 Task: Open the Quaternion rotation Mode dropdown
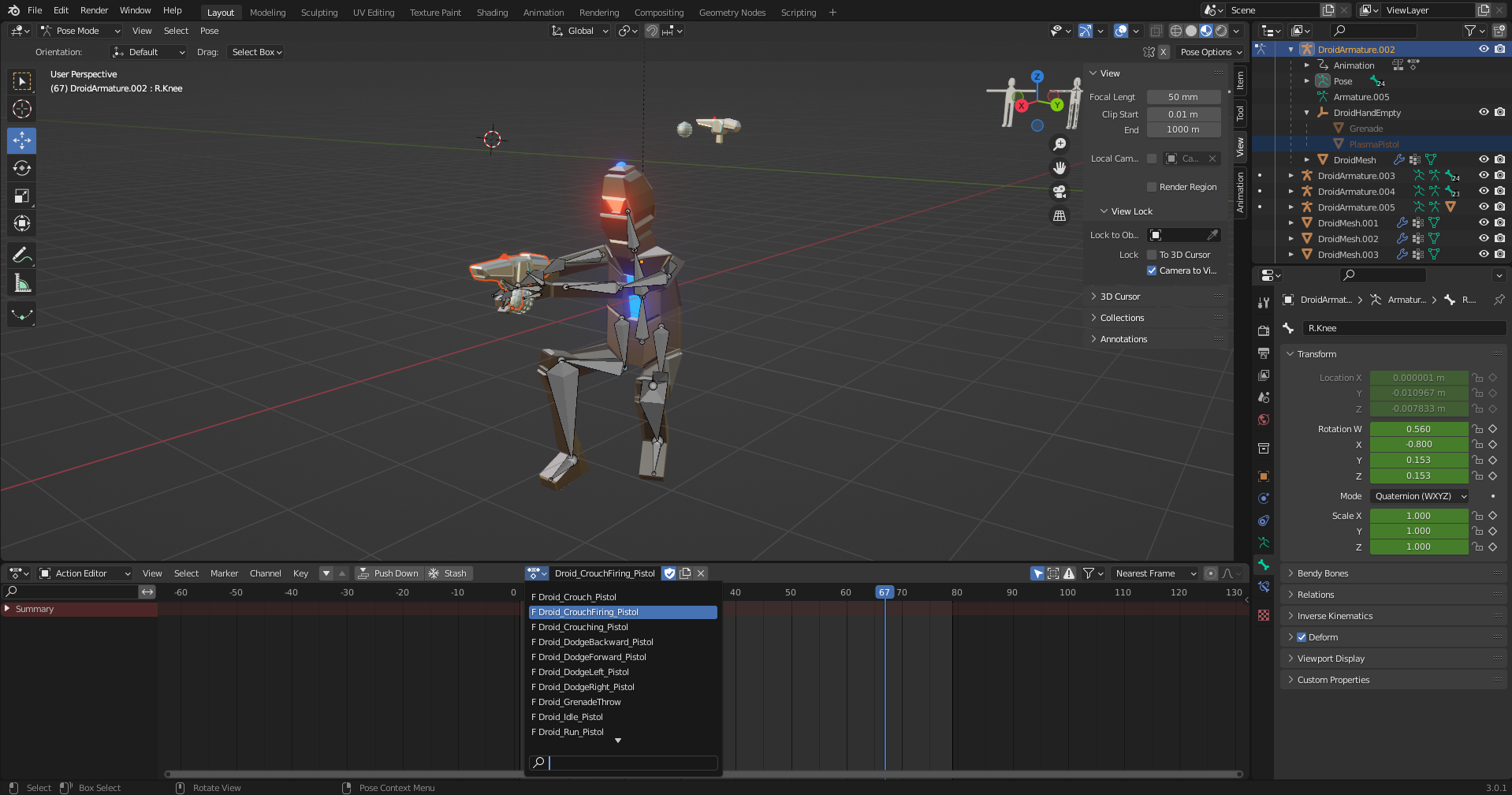tap(1419, 496)
